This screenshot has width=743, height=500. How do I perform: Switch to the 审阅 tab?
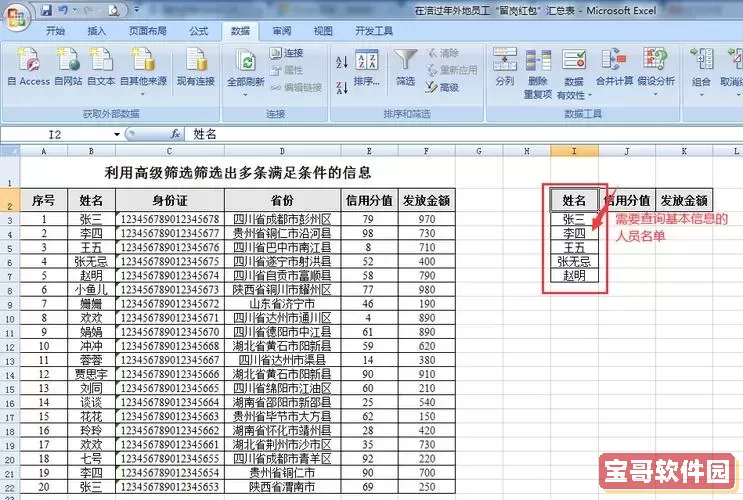click(282, 31)
